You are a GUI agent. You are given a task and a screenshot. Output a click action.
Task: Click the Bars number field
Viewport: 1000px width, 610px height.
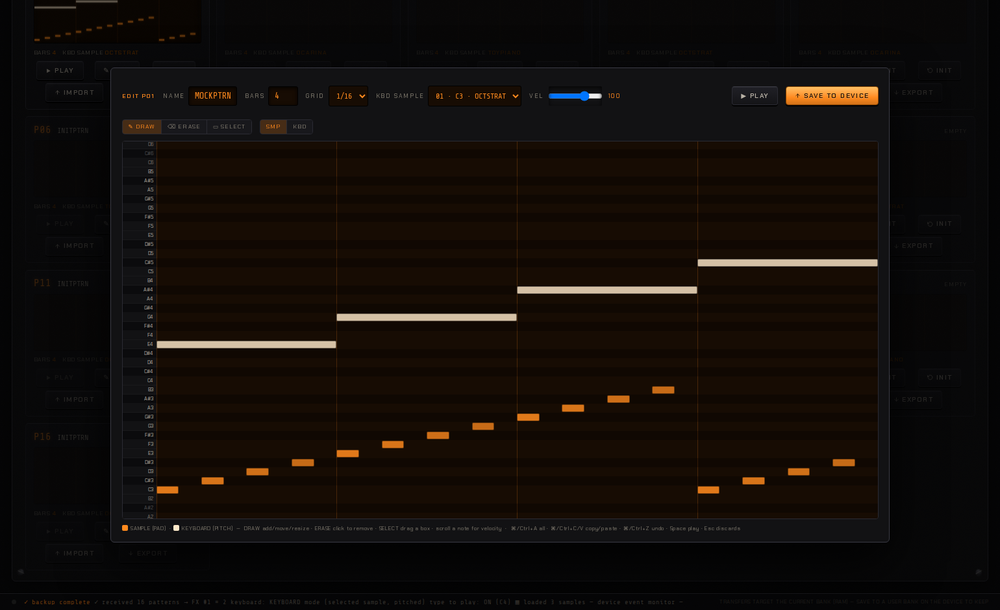pyautogui.click(x=283, y=96)
